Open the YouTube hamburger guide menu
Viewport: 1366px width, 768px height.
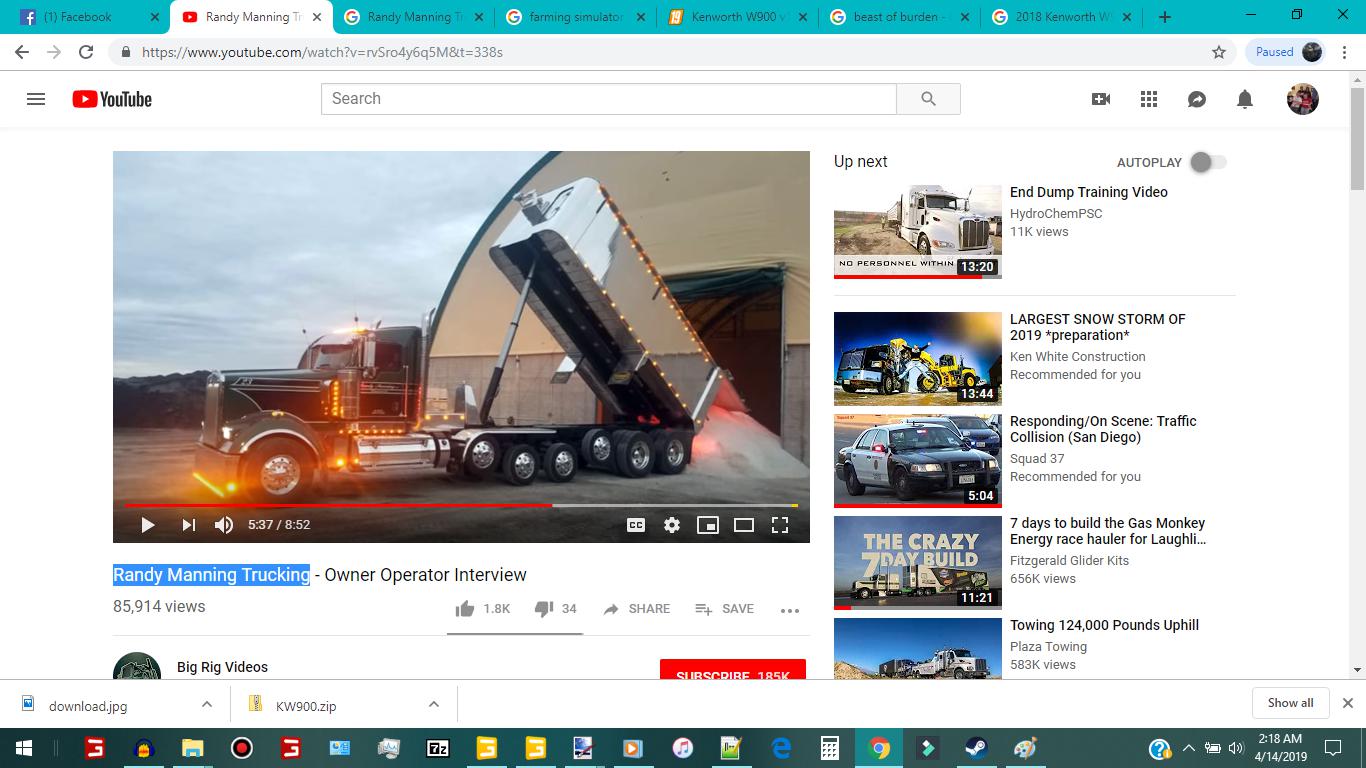(x=36, y=99)
